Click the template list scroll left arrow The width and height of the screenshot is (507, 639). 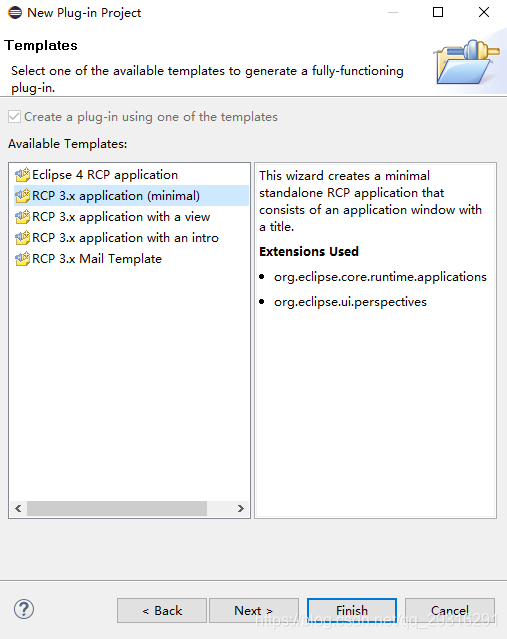tap(18, 509)
